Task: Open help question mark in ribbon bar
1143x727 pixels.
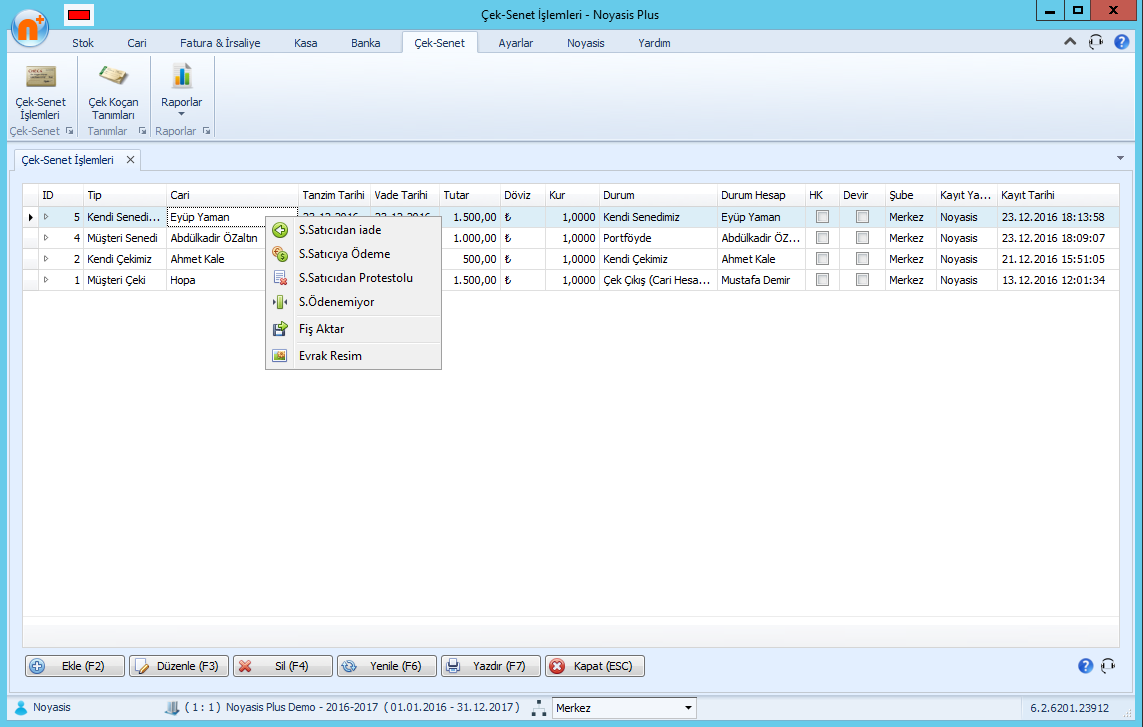Action: 1122,42
